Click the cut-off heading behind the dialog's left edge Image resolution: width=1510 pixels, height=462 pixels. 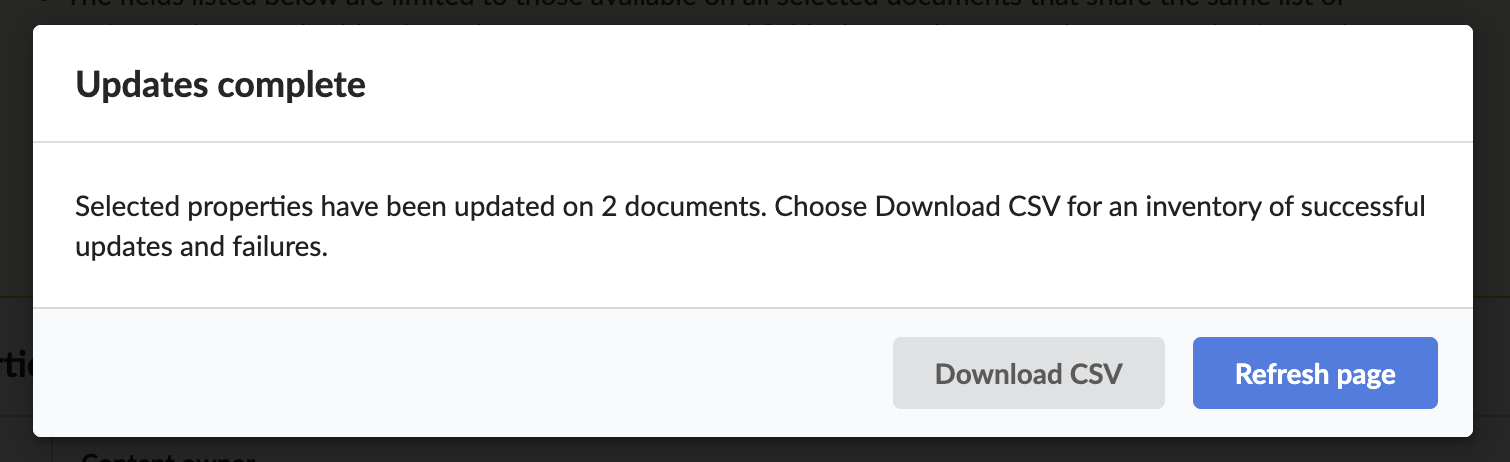(16, 365)
